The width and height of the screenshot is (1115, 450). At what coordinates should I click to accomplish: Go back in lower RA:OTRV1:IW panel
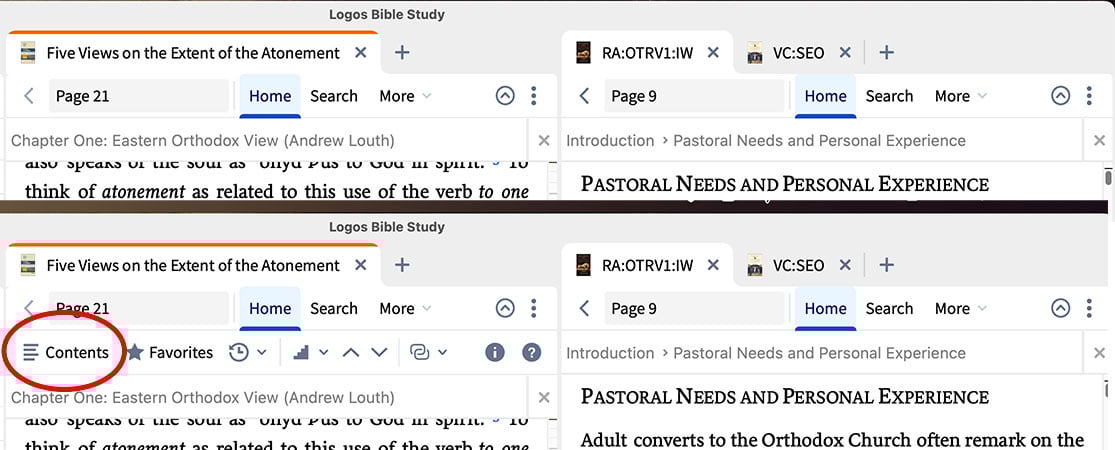pyautogui.click(x=585, y=309)
